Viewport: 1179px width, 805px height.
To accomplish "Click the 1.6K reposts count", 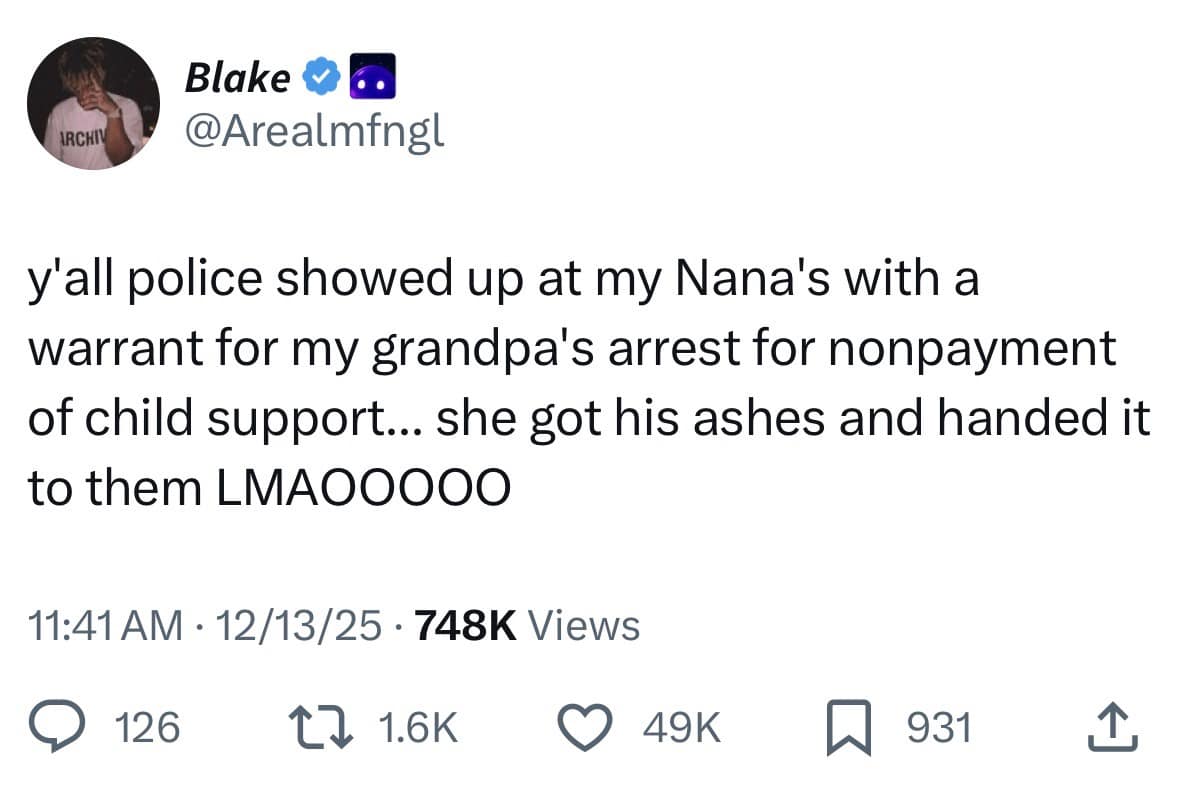I will pyautogui.click(x=421, y=728).
